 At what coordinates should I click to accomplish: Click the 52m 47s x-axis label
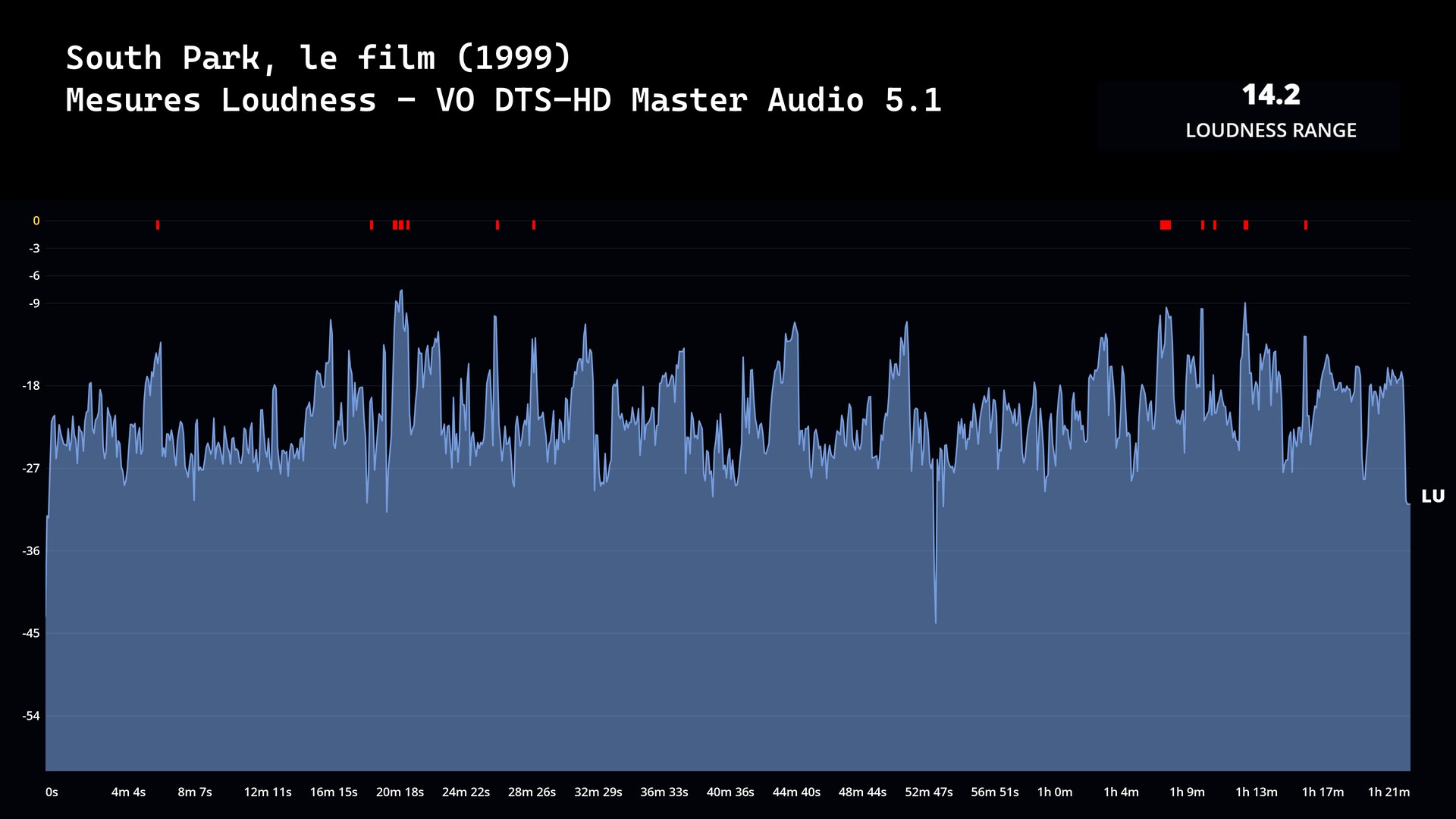(928, 792)
